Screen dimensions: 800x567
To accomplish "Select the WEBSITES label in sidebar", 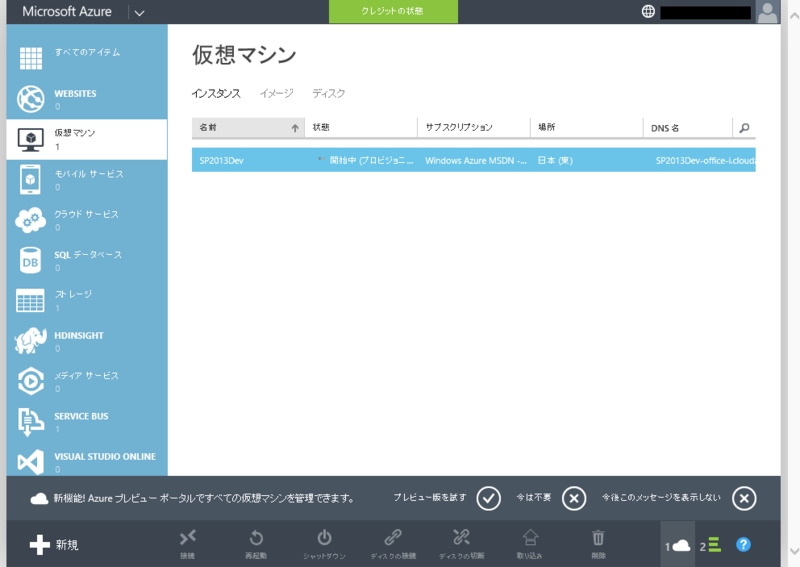I will [76, 93].
